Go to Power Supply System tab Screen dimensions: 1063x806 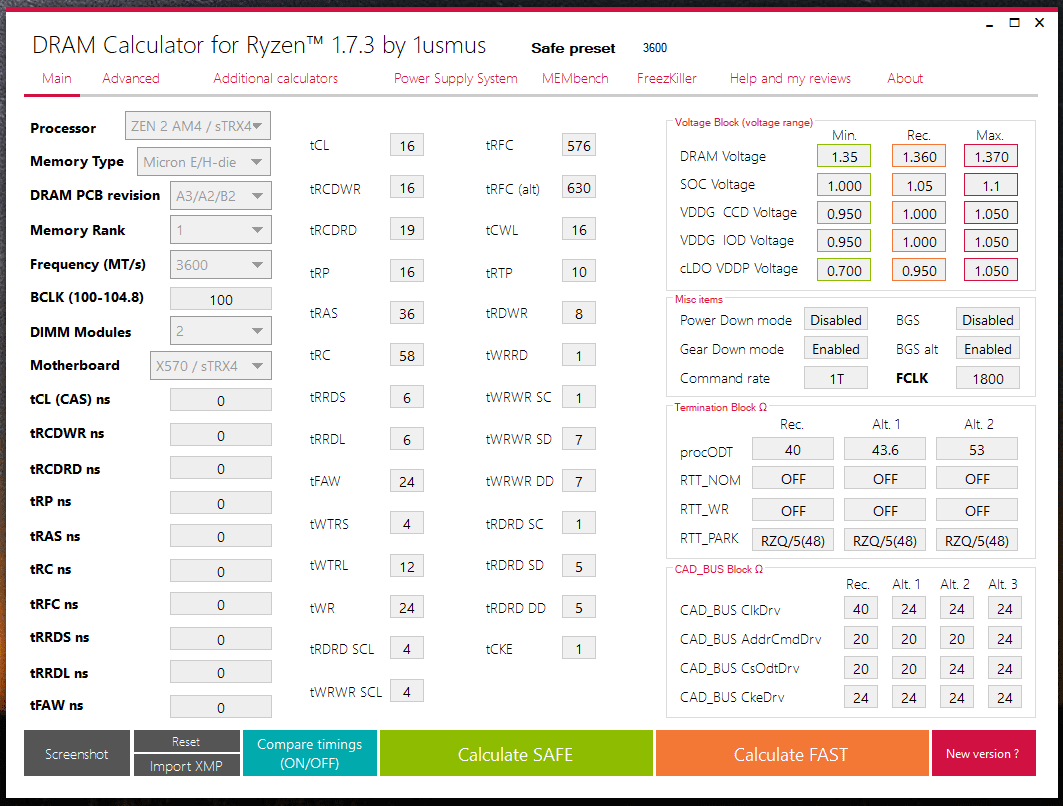click(x=456, y=79)
